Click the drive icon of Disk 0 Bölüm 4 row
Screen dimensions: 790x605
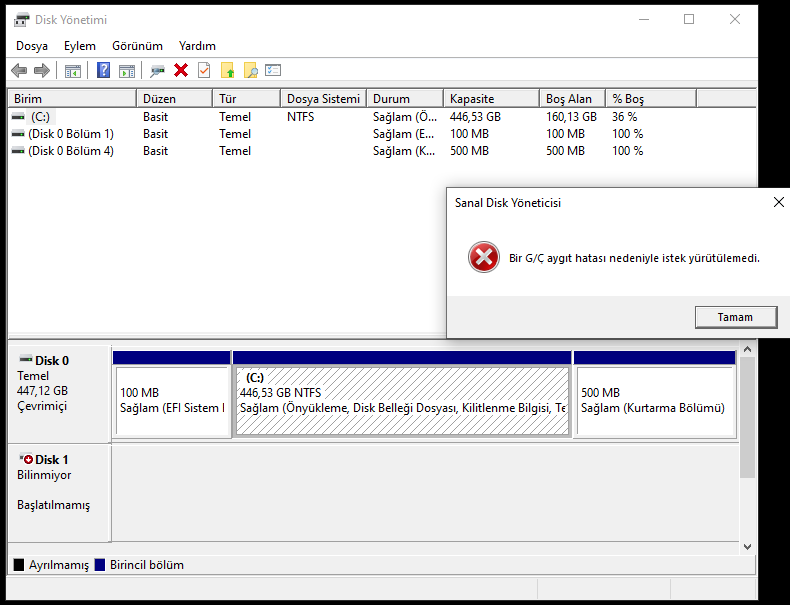pos(18,151)
